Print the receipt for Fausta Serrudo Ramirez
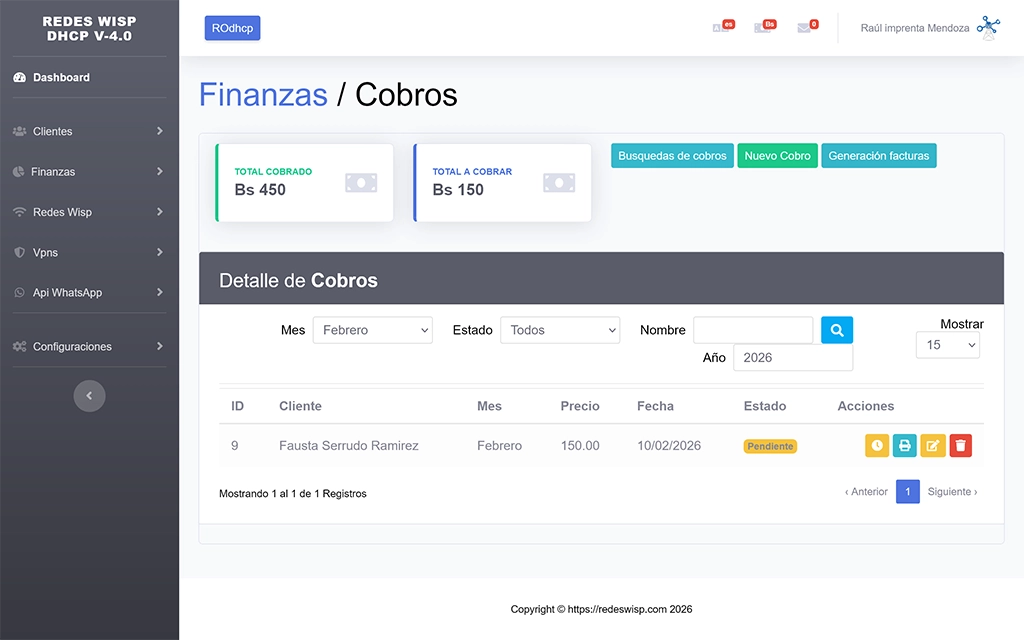Screen dimensions: 1024x640 [x=905, y=446]
